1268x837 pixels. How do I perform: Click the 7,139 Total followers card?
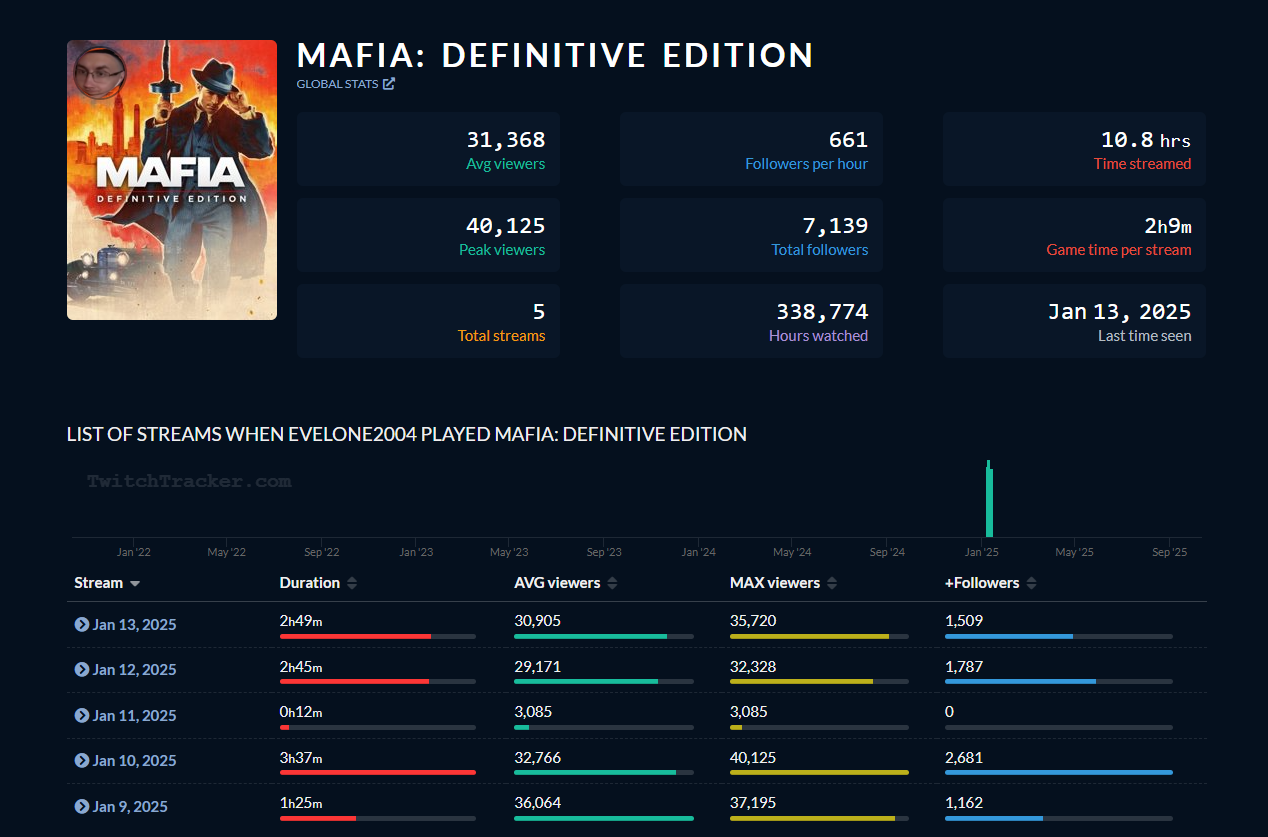[751, 235]
